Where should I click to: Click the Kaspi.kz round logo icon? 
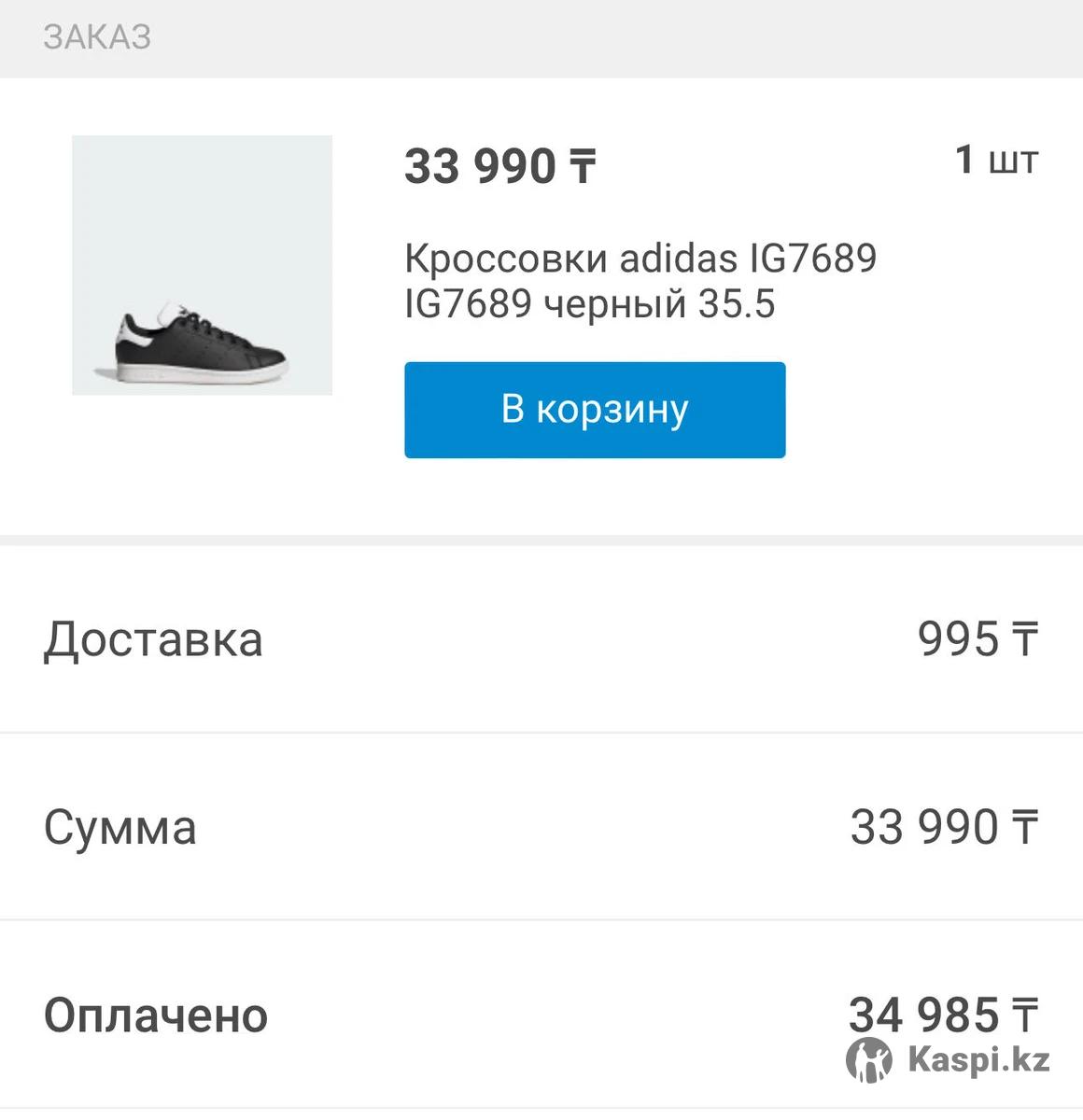coord(869,1061)
